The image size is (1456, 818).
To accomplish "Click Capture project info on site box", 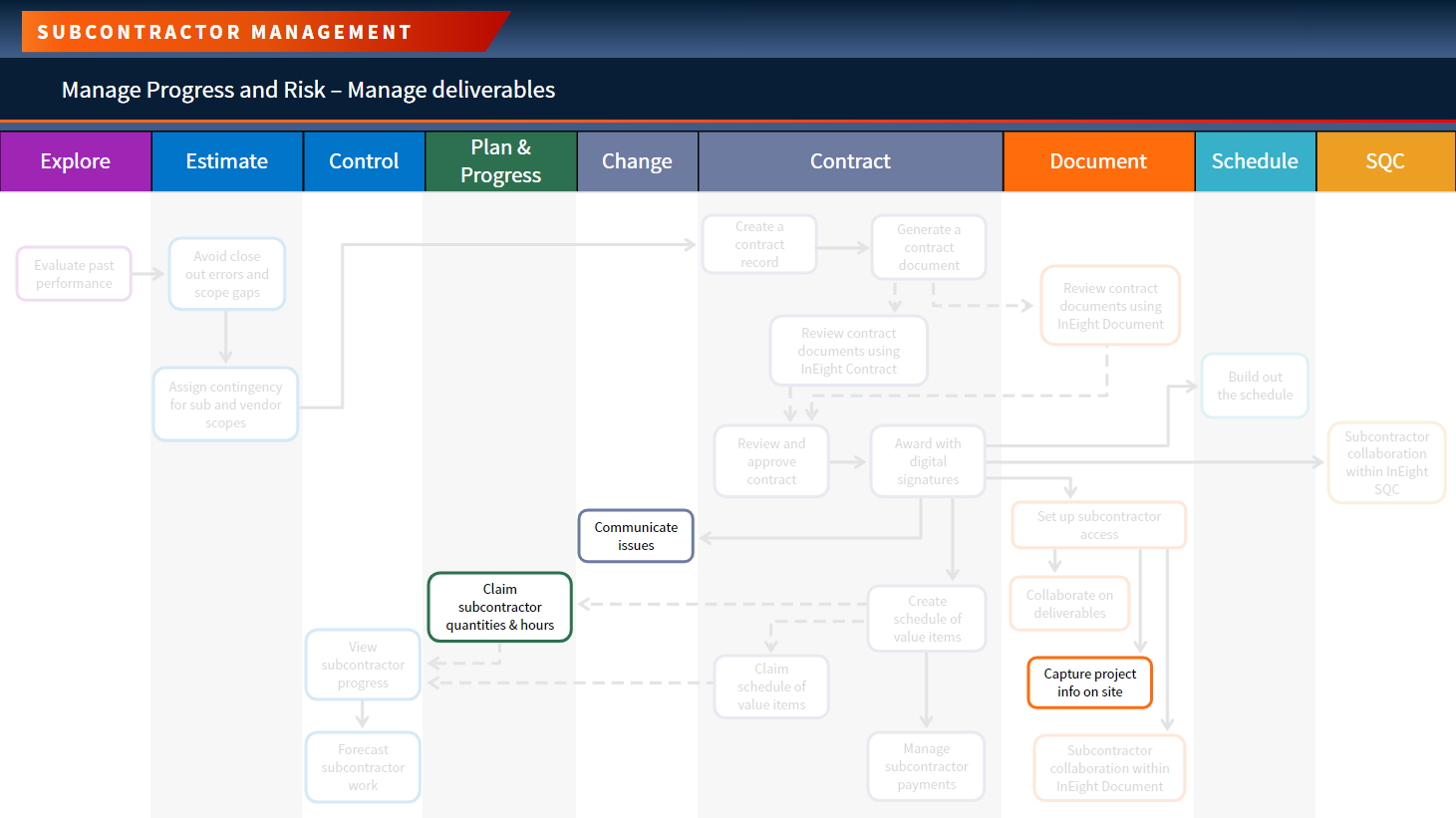I will 1089,682.
